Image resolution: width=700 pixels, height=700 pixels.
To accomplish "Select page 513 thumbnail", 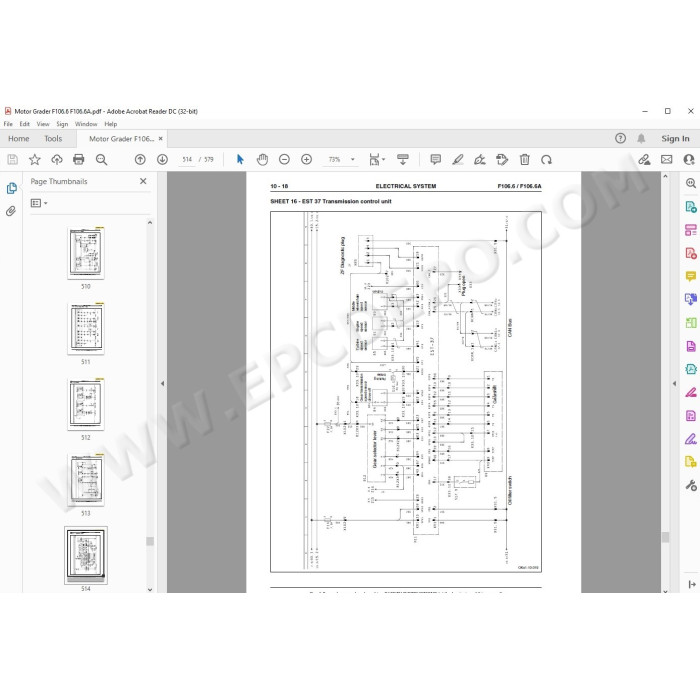I will 86,480.
